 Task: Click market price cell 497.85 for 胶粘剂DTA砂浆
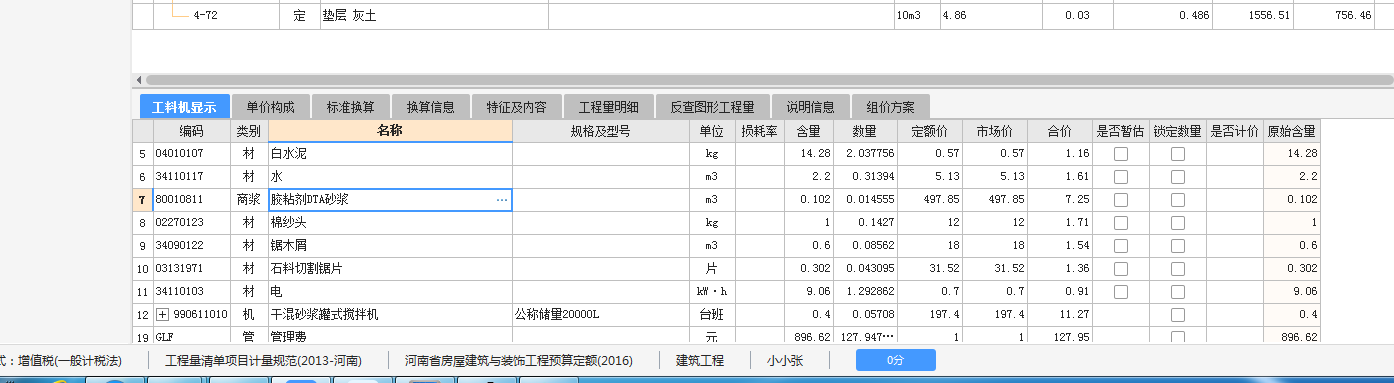[996, 200]
